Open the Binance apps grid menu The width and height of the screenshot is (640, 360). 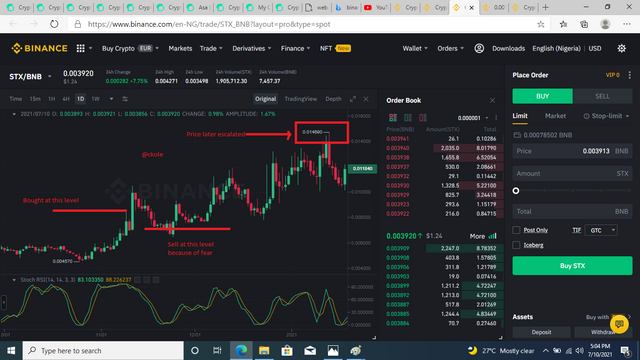[80, 48]
